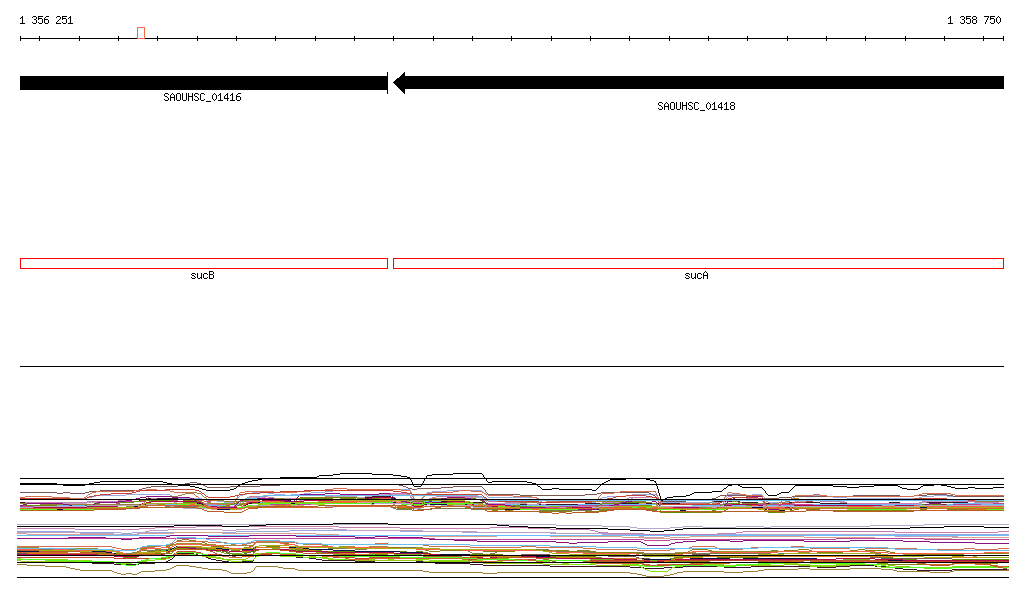Click the sucA red outlined feature
Image resolution: width=1024 pixels, height=611 pixels.
698,264
